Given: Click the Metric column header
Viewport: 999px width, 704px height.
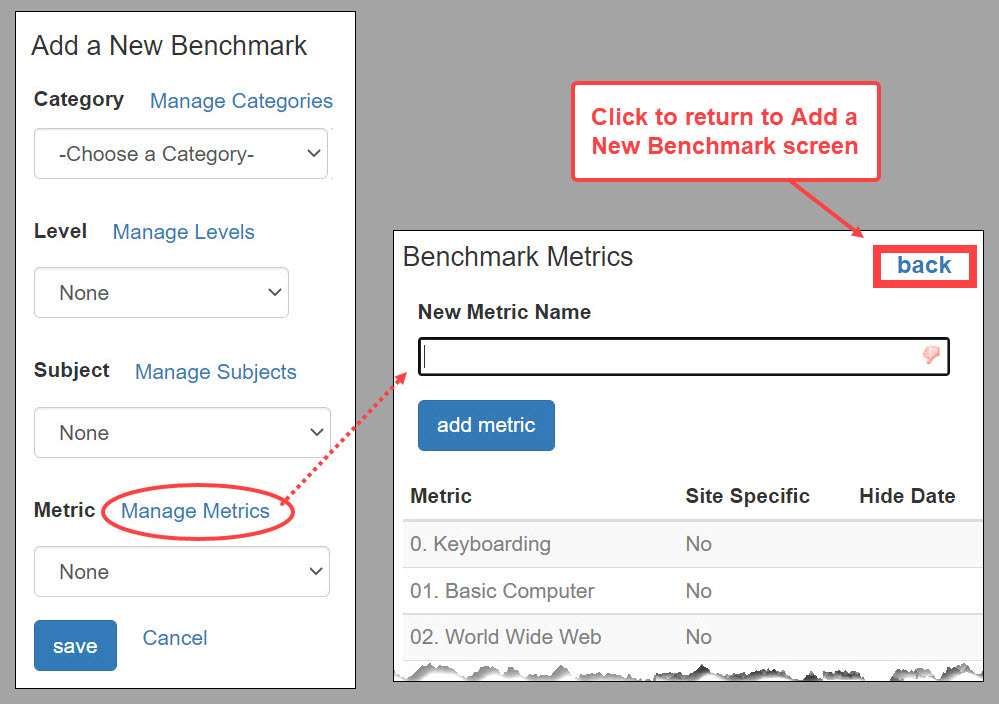Looking at the screenshot, I should click(x=440, y=496).
